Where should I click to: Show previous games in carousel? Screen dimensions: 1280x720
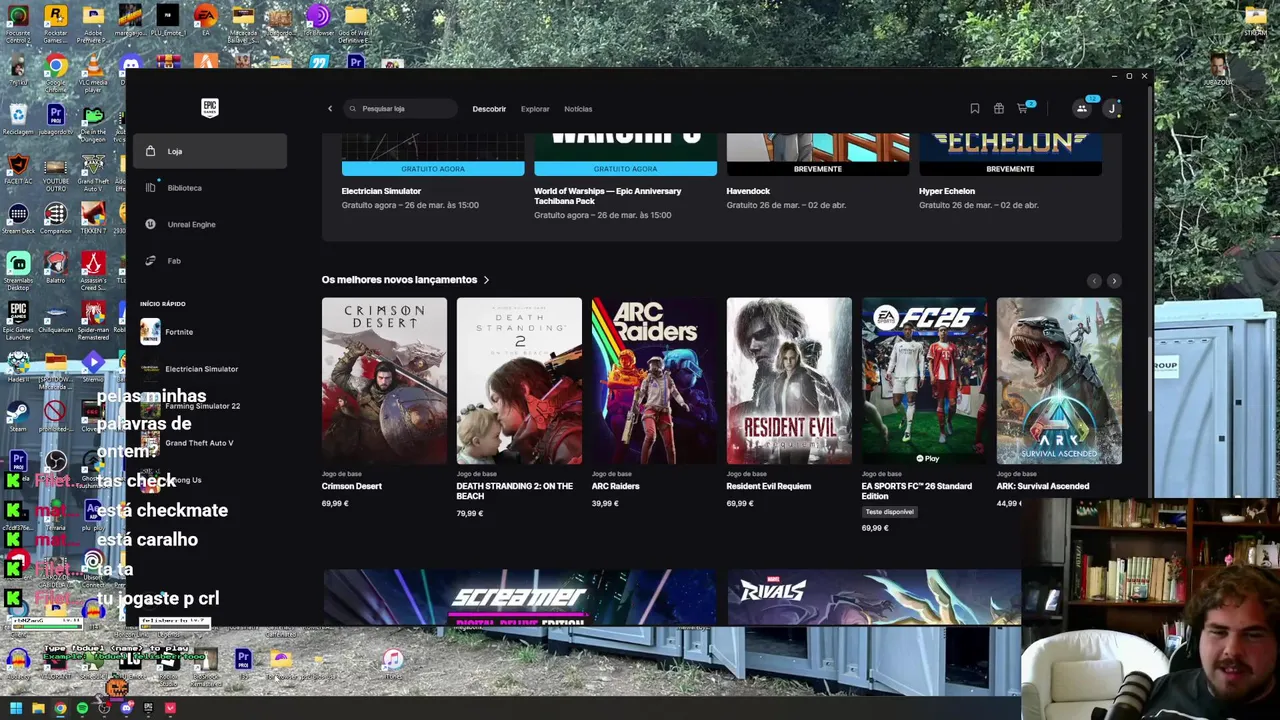click(1094, 281)
